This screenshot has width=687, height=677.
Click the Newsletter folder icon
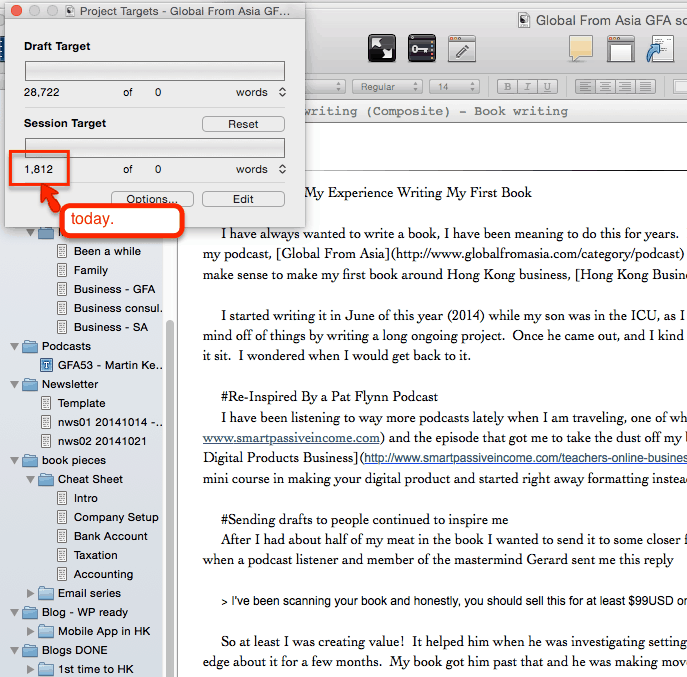point(30,384)
